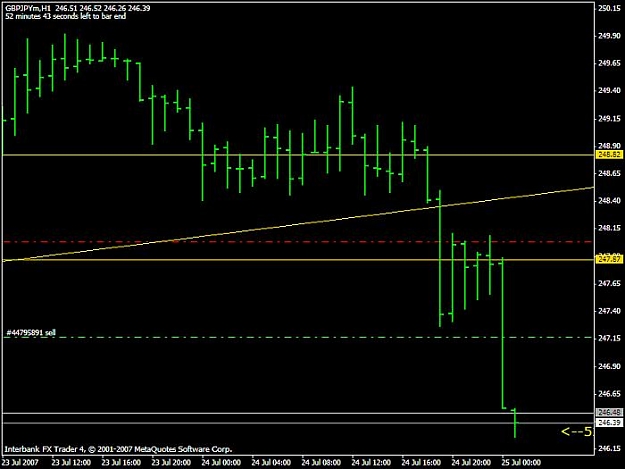Click the '24 Jul 12:00' time label
This screenshot has width=625, height=469.
[371, 463]
